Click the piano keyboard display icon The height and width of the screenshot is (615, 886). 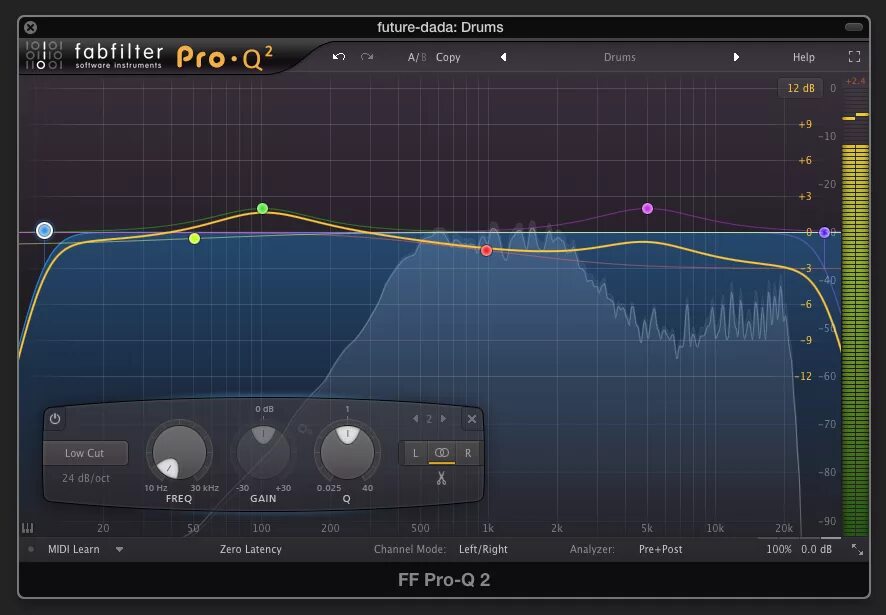coord(28,527)
